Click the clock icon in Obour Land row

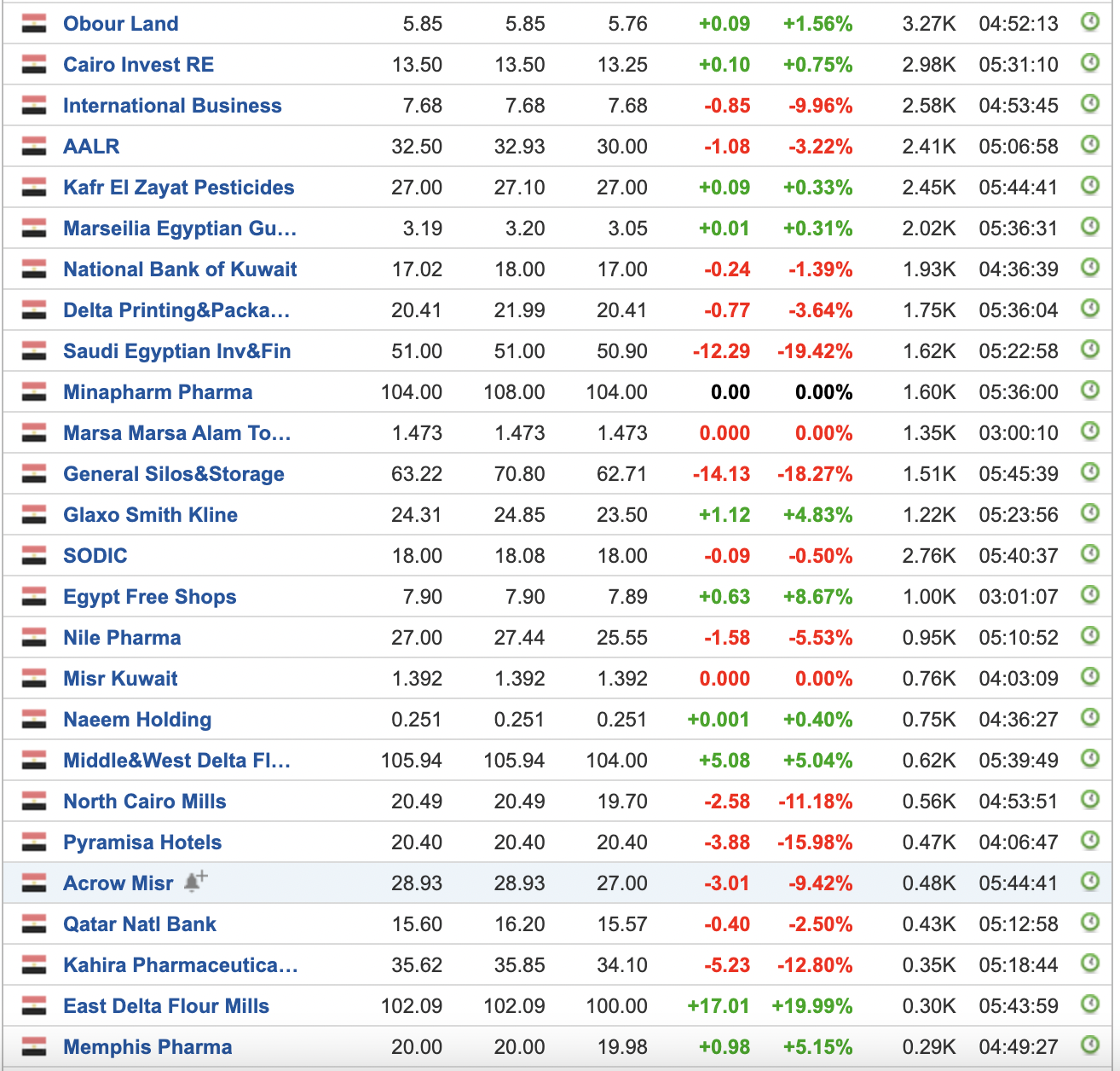click(x=1090, y=21)
